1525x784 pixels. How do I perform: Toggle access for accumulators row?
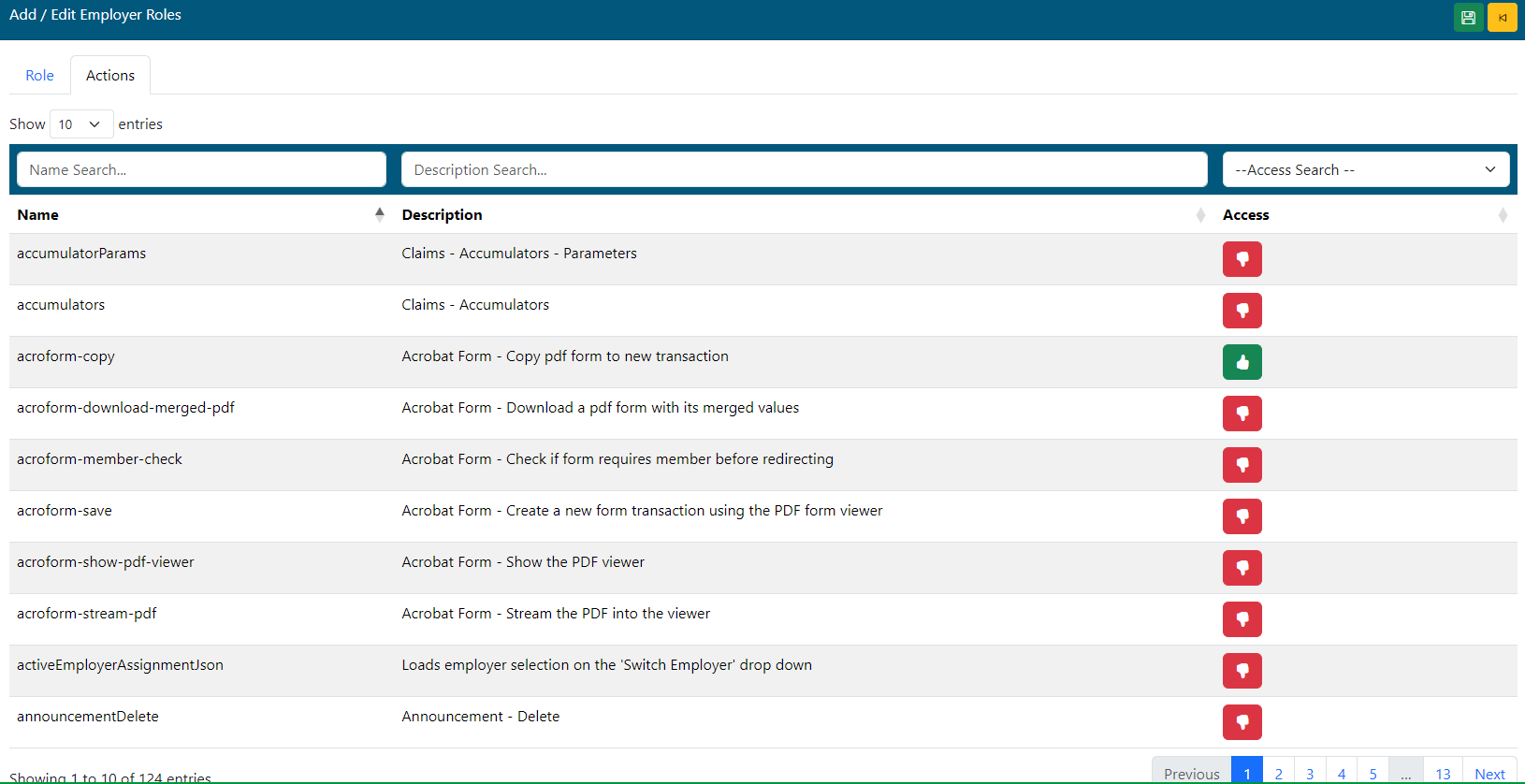[x=1242, y=311]
